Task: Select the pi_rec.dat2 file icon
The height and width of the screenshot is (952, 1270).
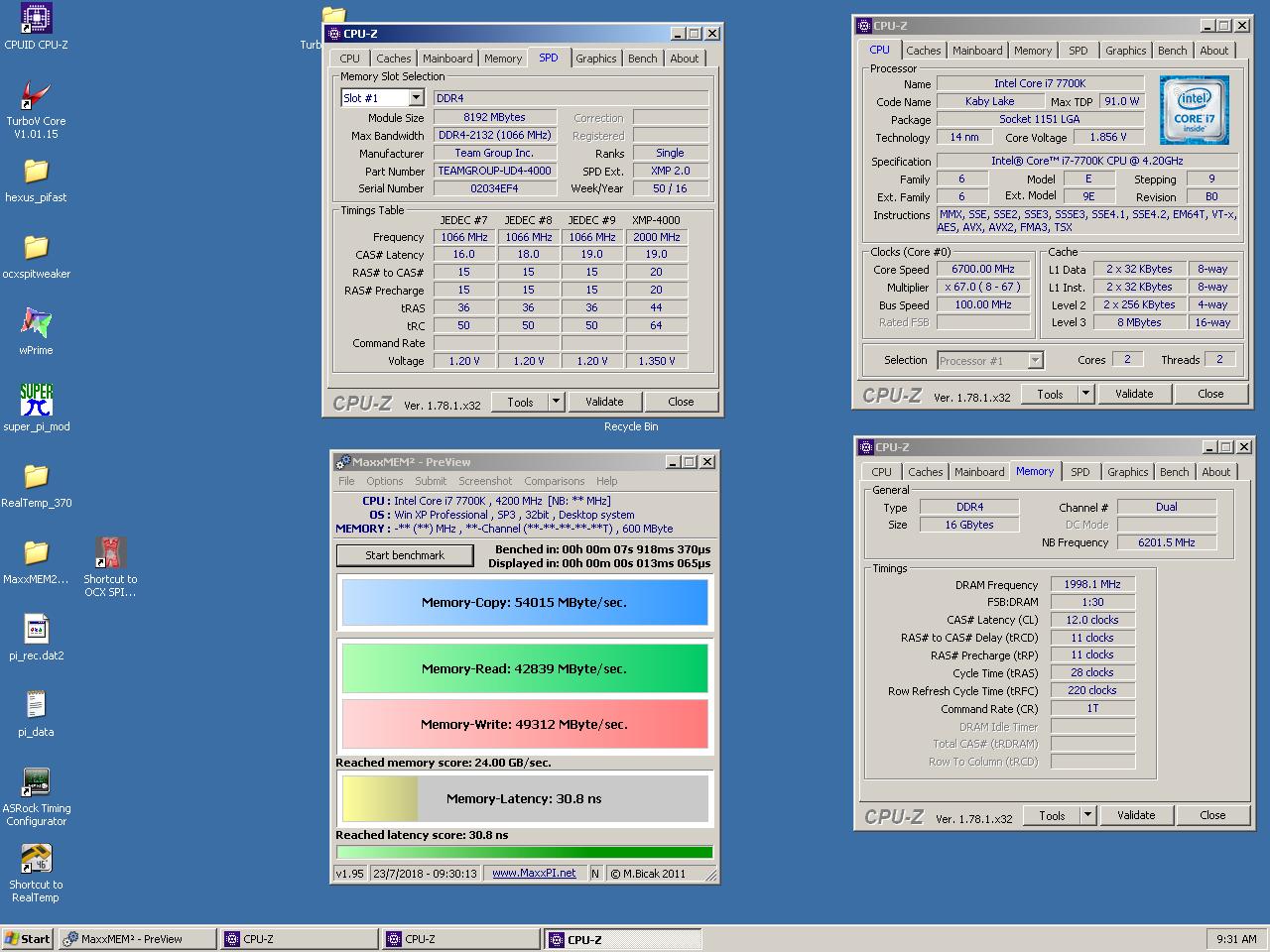Action: (36, 630)
